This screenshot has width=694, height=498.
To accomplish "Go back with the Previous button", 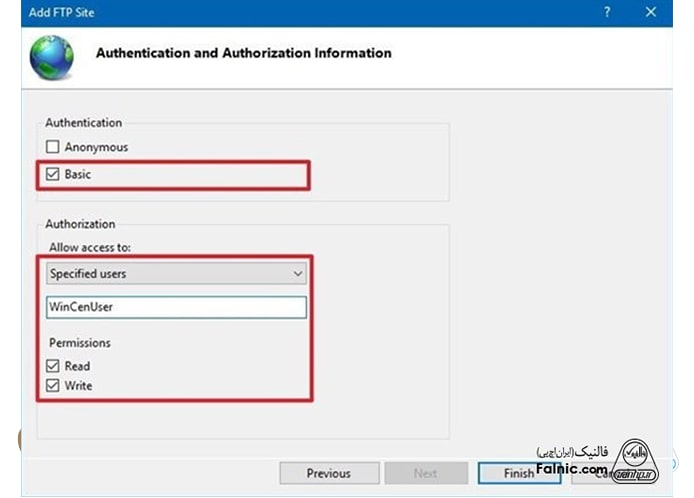I will pos(329,473).
